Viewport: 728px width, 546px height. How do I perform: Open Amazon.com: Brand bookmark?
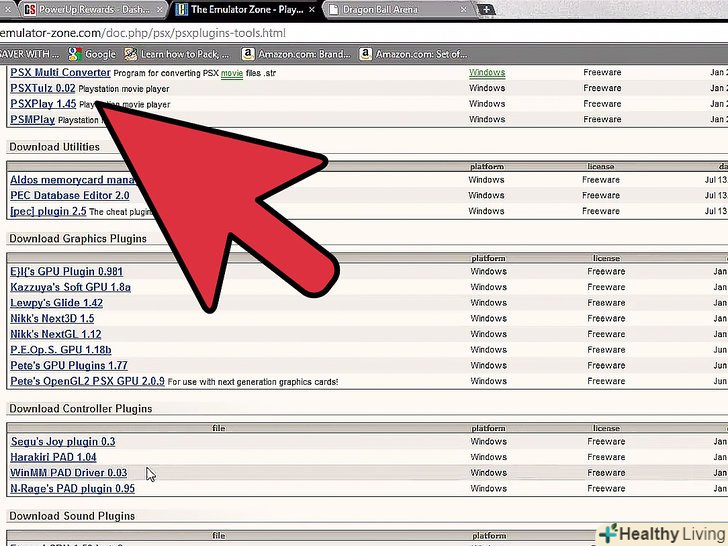point(296,54)
